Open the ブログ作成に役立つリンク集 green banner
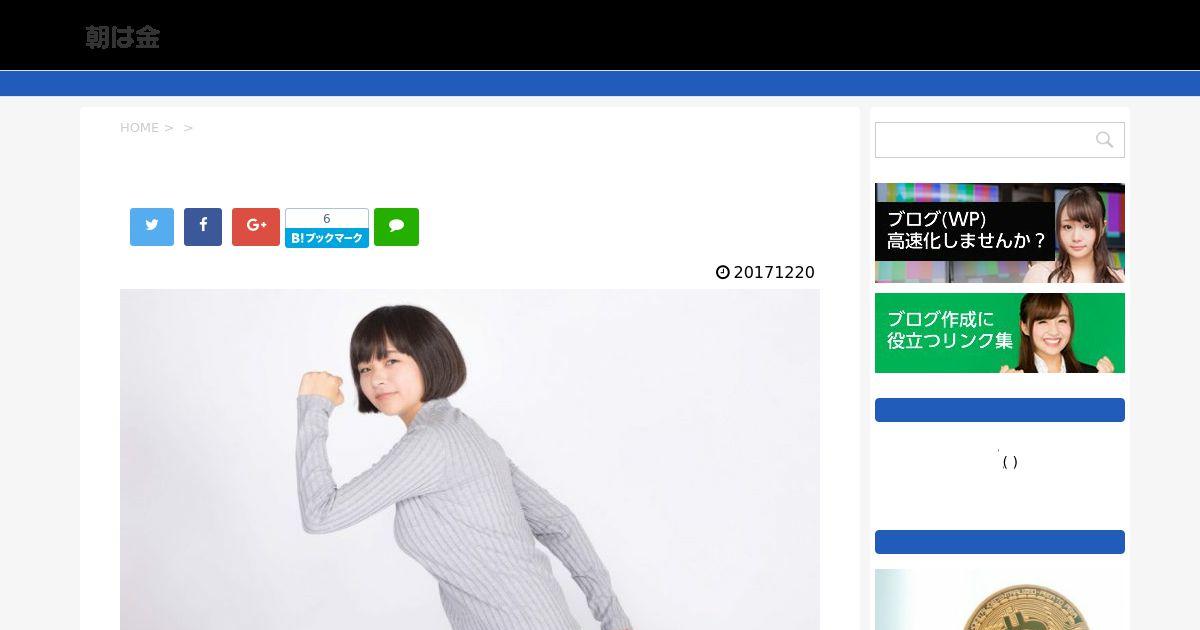 point(1000,333)
